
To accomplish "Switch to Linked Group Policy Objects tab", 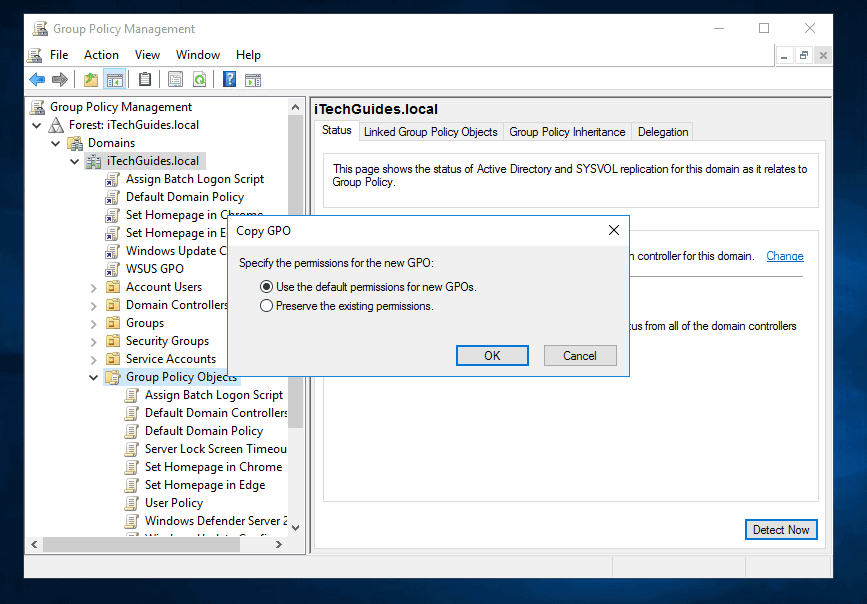I will pos(431,132).
